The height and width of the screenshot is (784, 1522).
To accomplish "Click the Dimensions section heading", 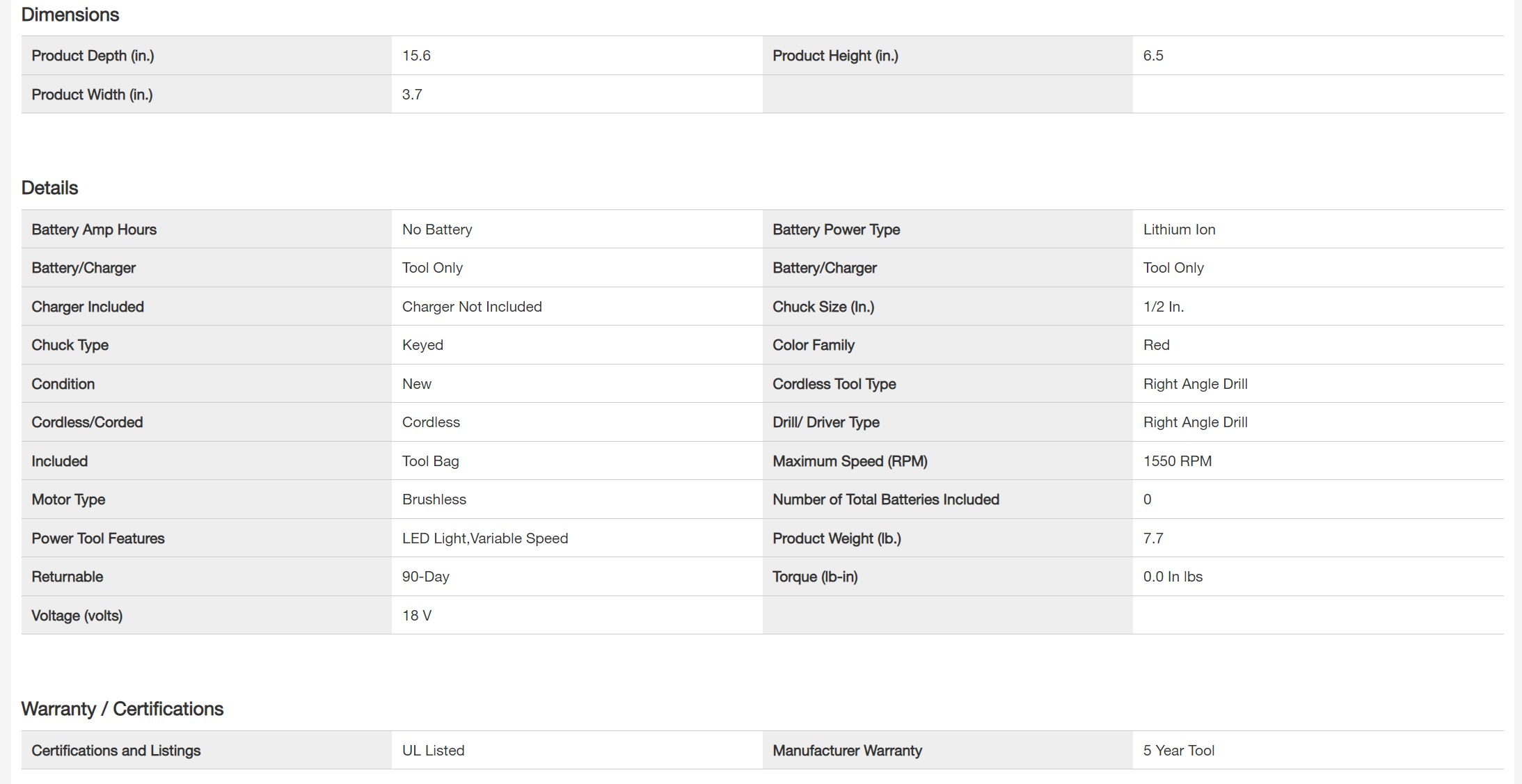I will coord(70,15).
